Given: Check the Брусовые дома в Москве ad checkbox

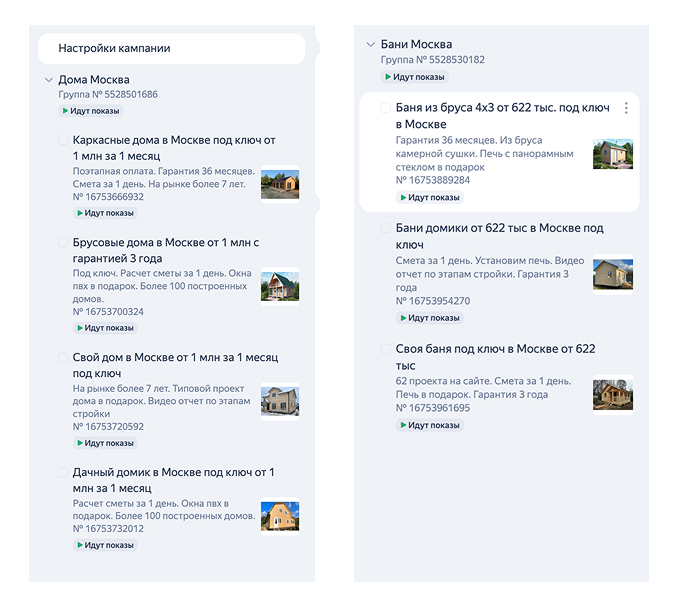Looking at the screenshot, I should tap(63, 243).
